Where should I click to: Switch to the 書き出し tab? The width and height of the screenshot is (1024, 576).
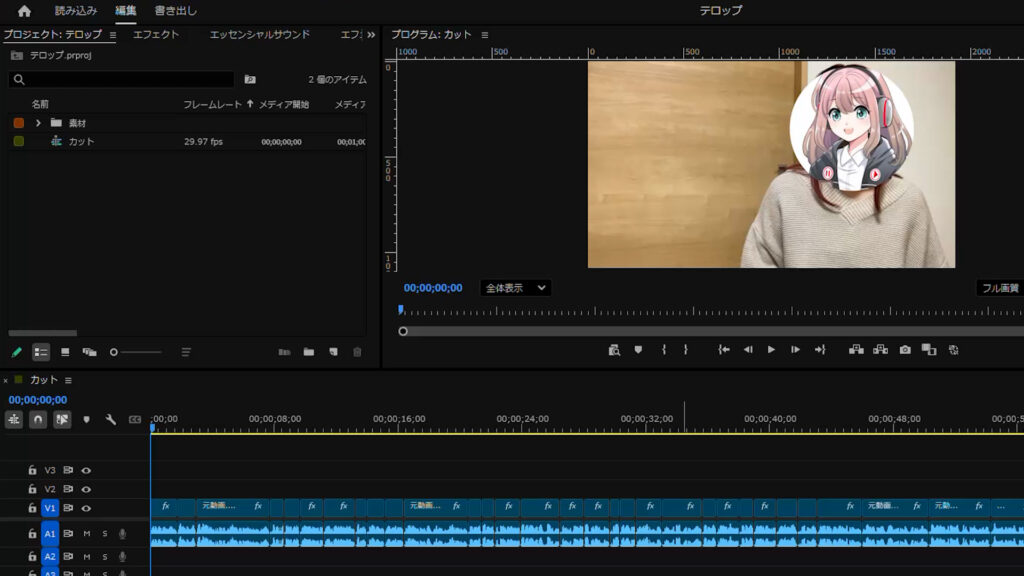point(176,11)
